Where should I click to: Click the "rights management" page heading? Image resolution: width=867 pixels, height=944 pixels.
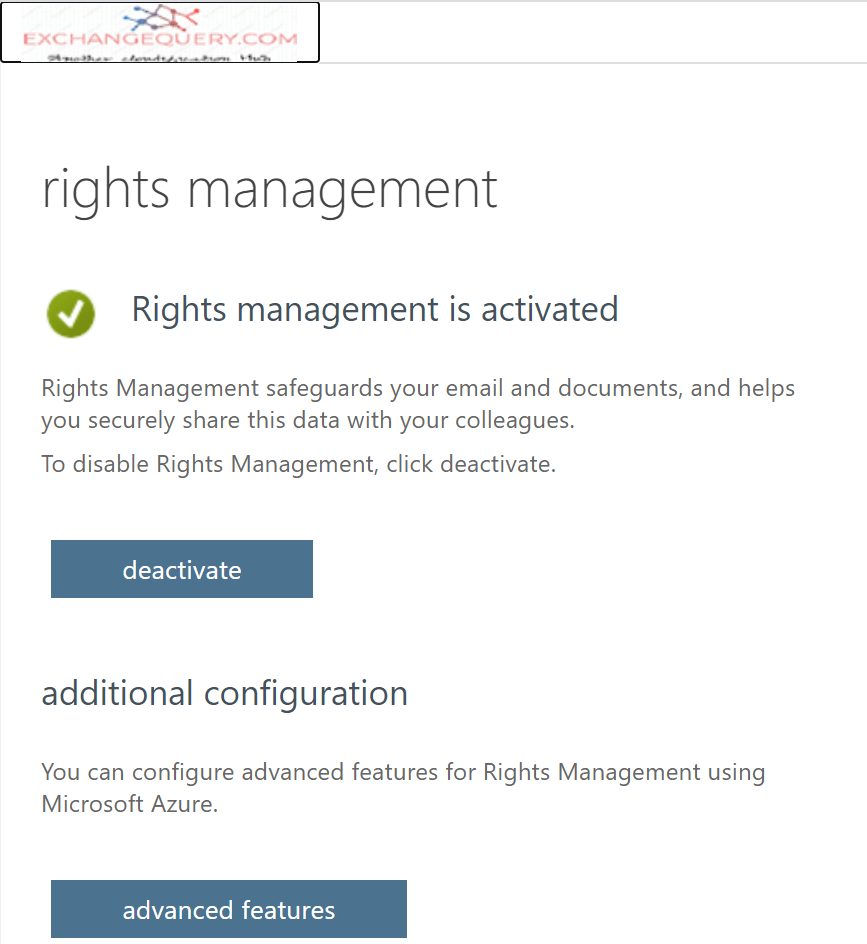(x=269, y=188)
